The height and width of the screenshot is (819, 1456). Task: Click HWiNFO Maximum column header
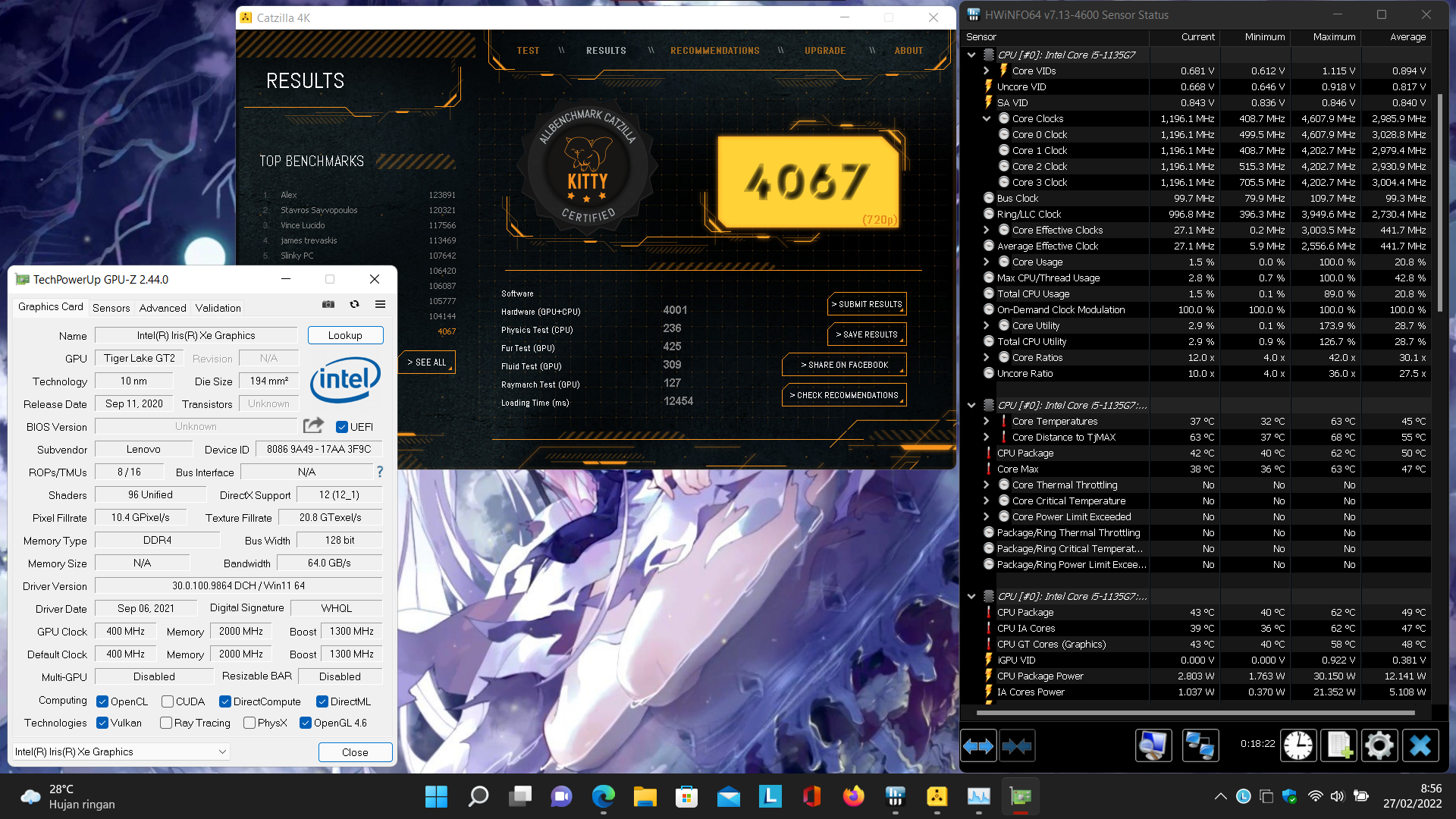[1326, 36]
